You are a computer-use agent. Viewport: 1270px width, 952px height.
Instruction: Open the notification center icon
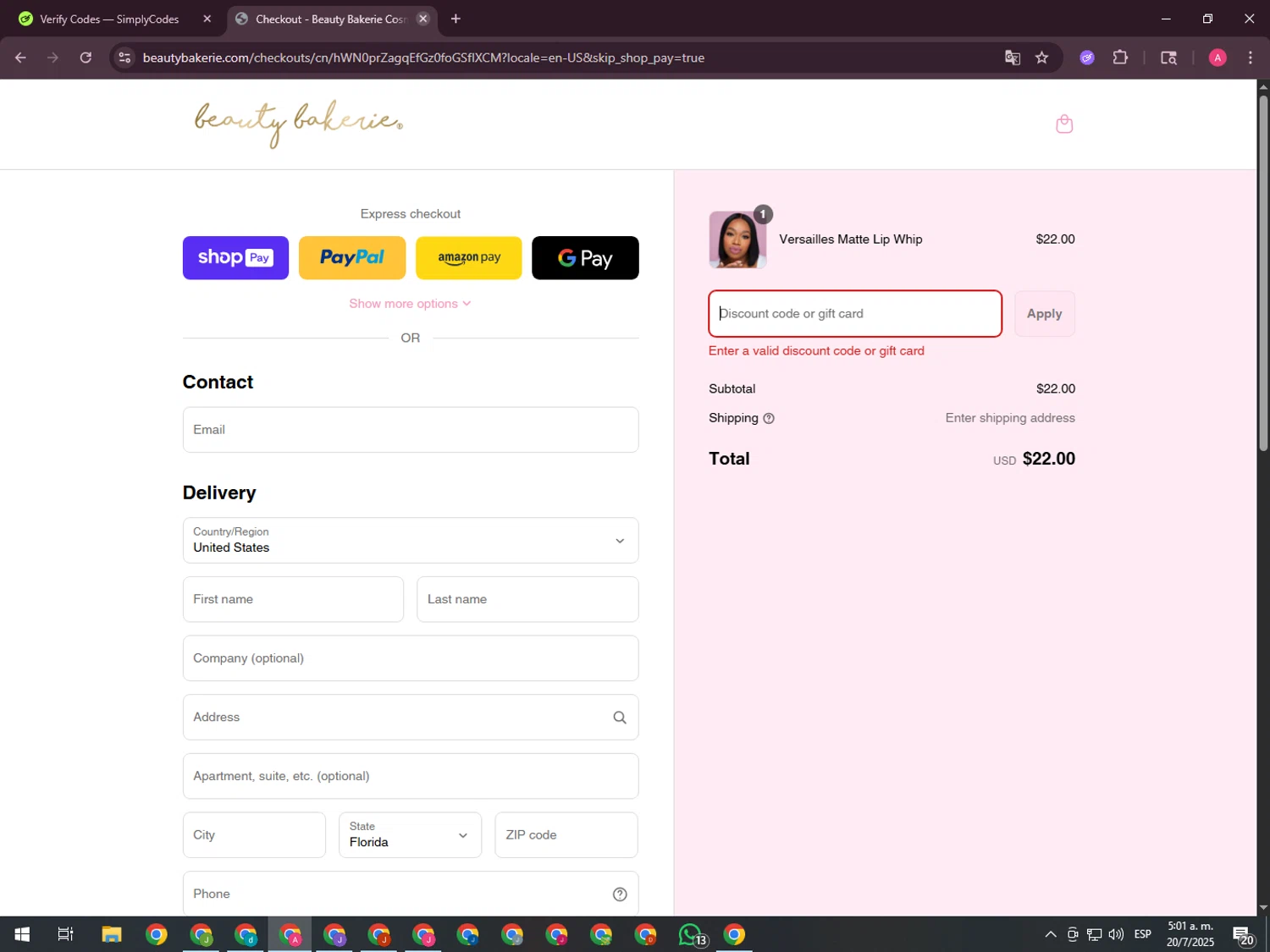tap(1243, 935)
